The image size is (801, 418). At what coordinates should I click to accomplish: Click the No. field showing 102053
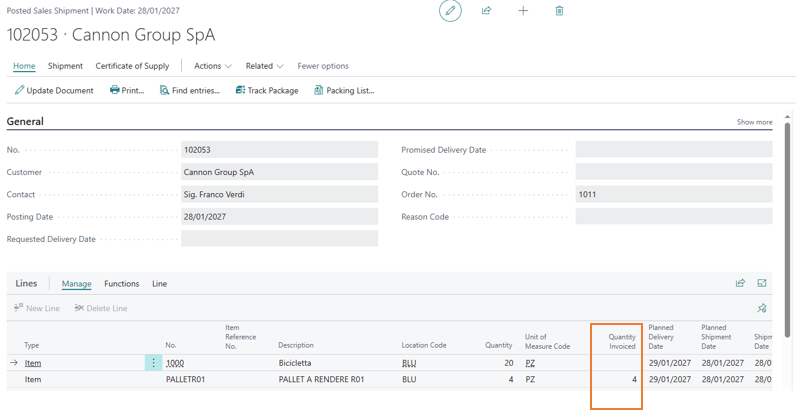click(279, 150)
